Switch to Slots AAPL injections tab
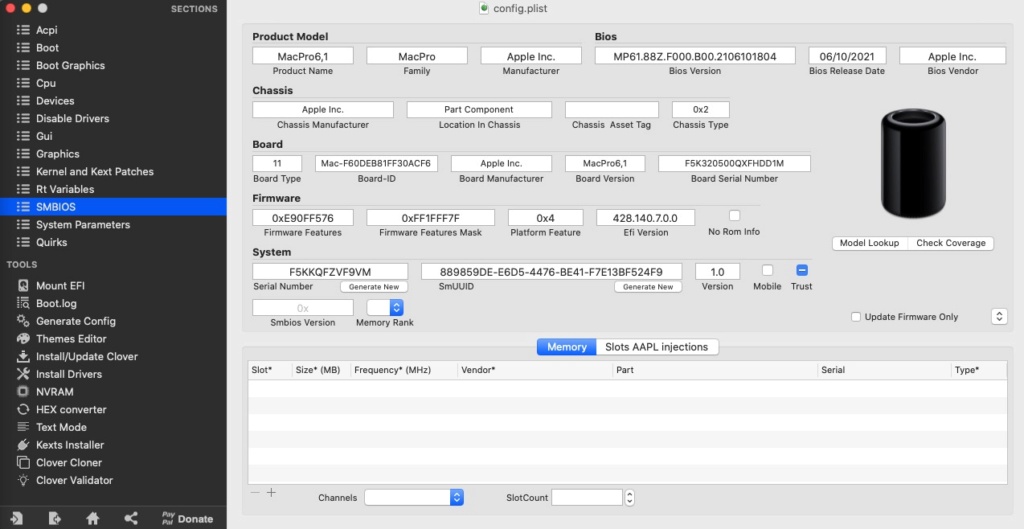 pos(656,347)
